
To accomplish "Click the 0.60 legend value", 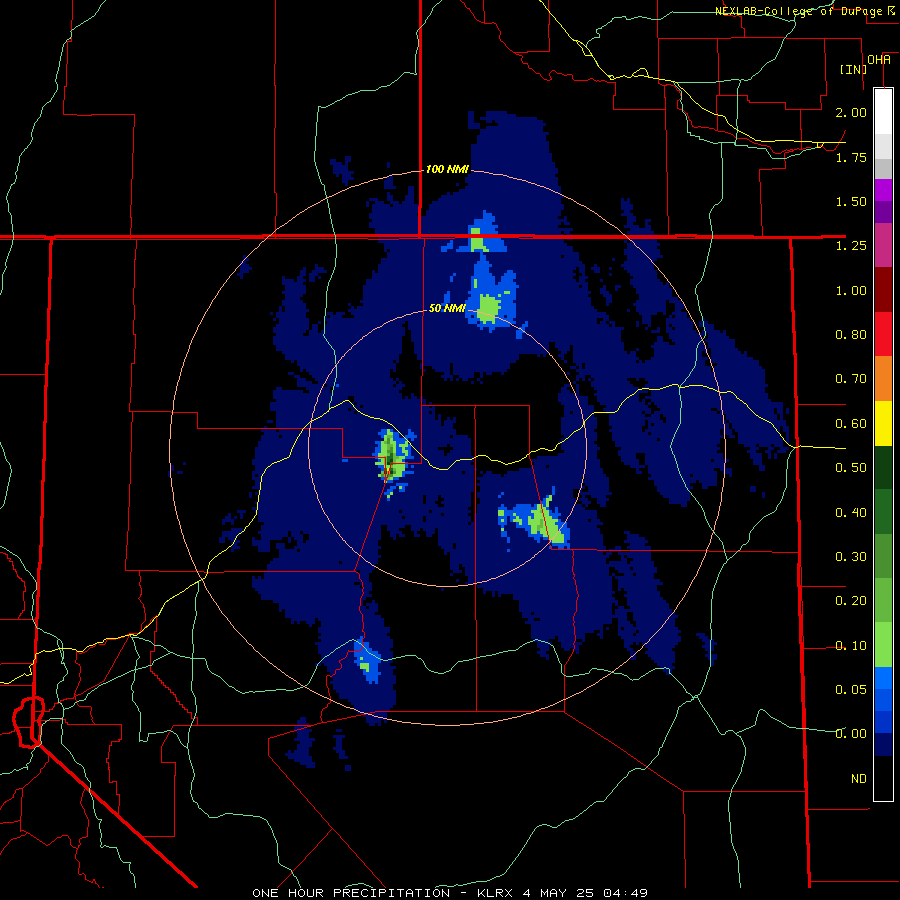I will [x=851, y=424].
